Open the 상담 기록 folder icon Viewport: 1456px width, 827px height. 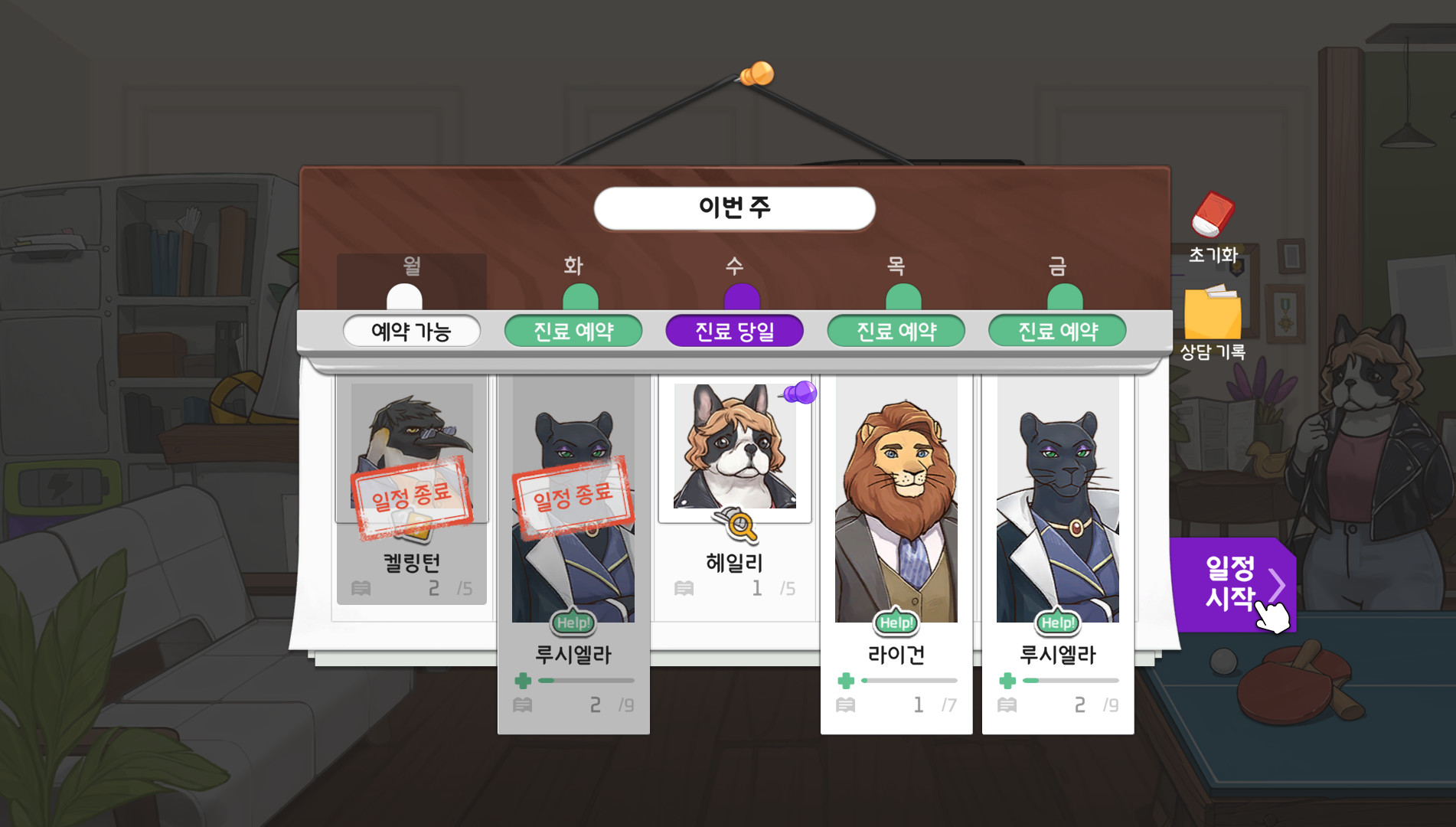(x=1213, y=312)
